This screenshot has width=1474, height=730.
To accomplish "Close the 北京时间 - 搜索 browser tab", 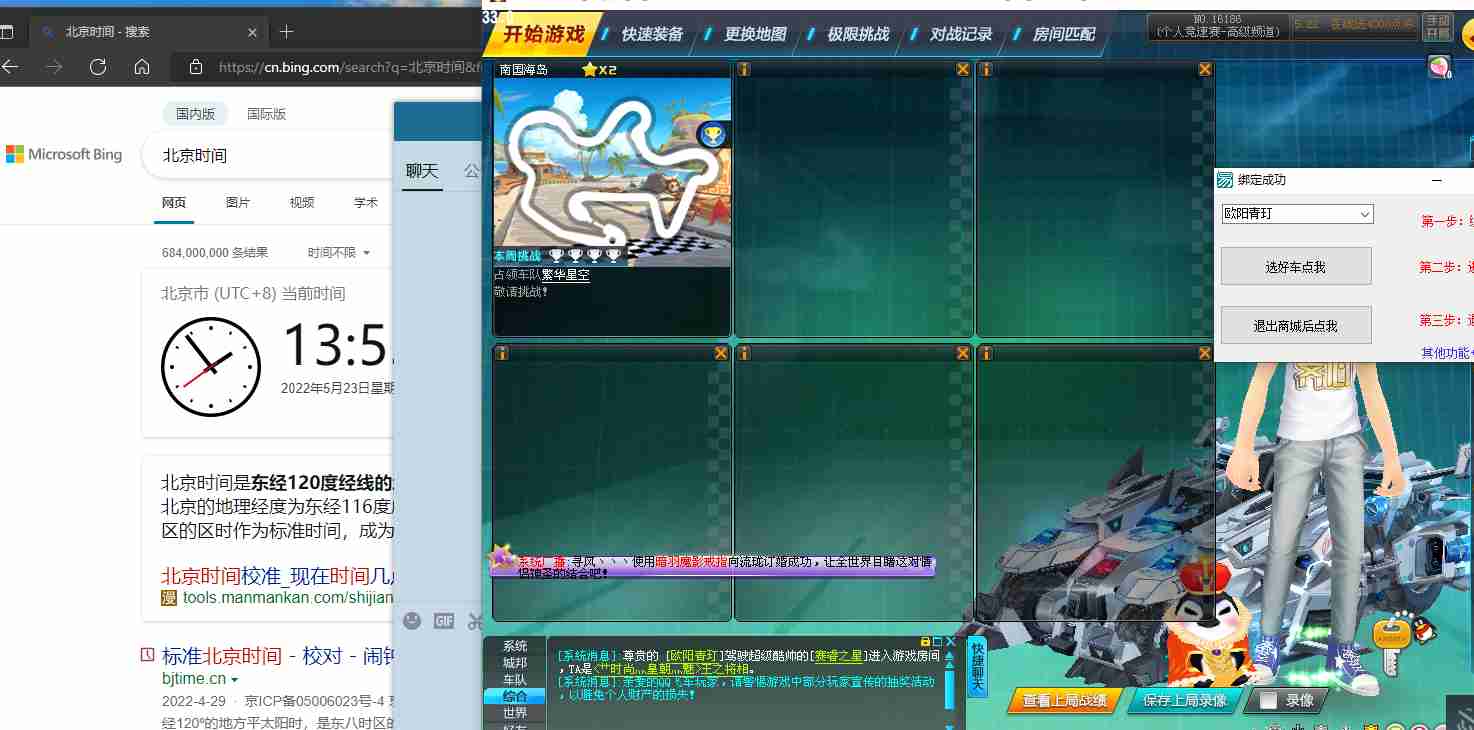I will click(x=252, y=32).
